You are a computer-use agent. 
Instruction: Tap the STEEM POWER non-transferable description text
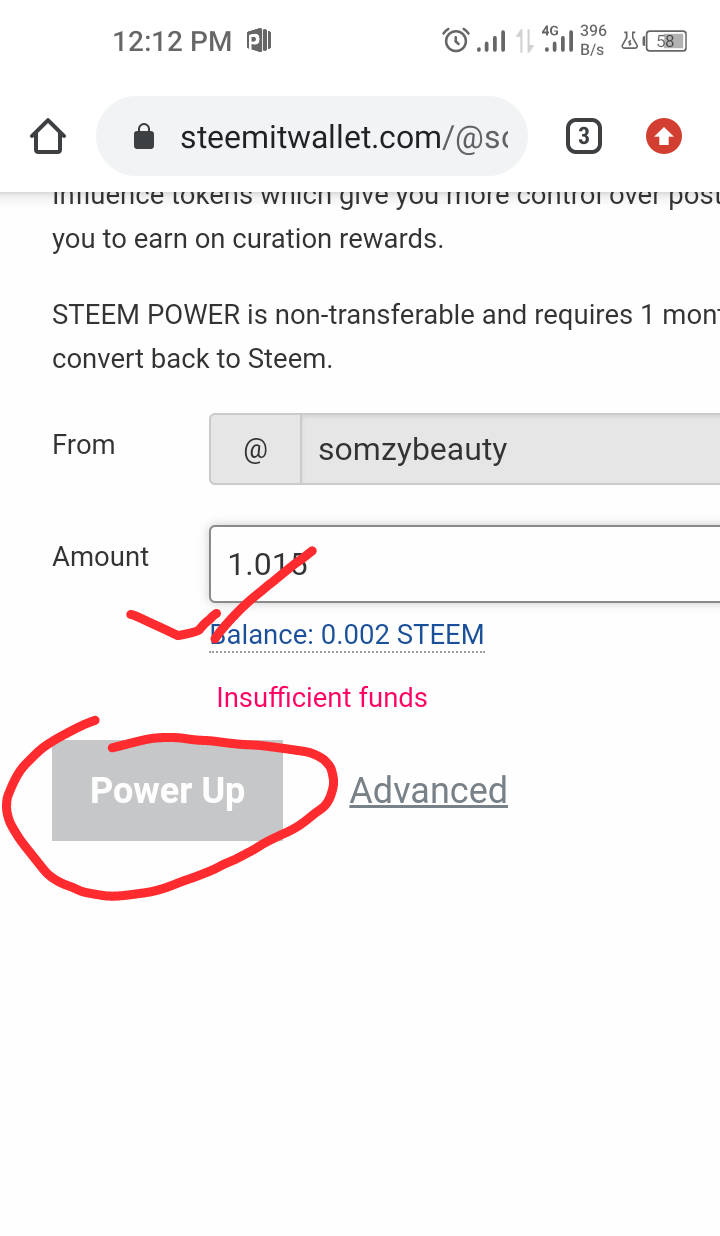click(386, 336)
